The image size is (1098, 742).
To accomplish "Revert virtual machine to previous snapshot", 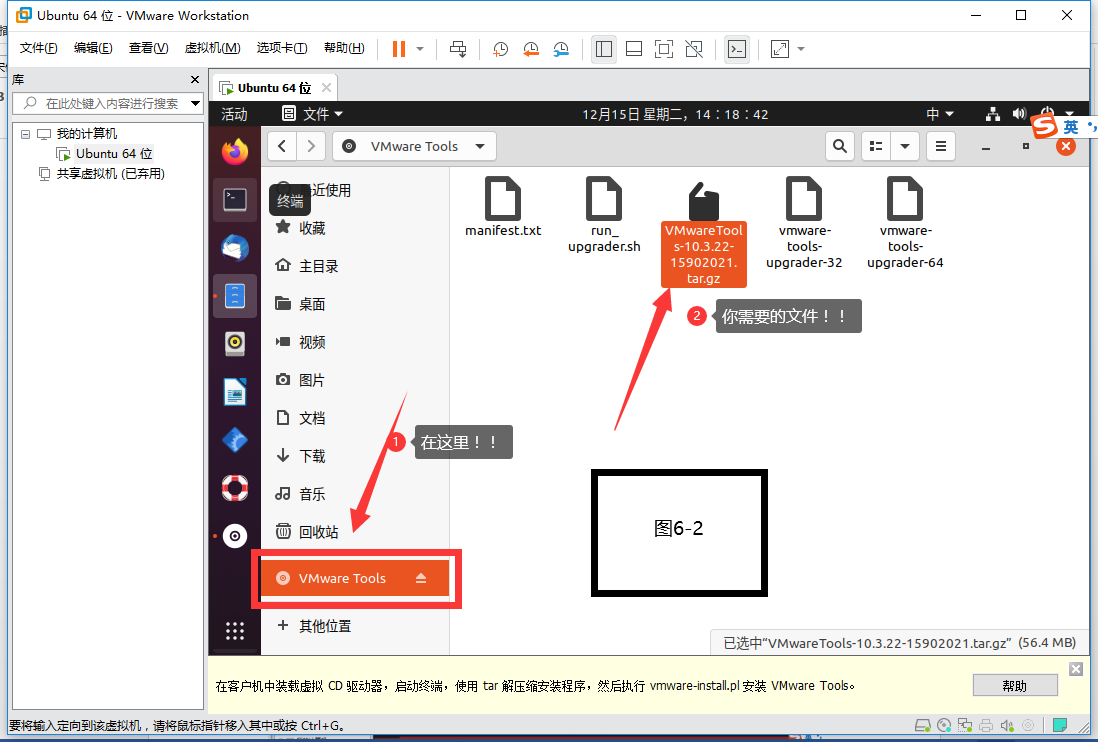I will (x=531, y=49).
